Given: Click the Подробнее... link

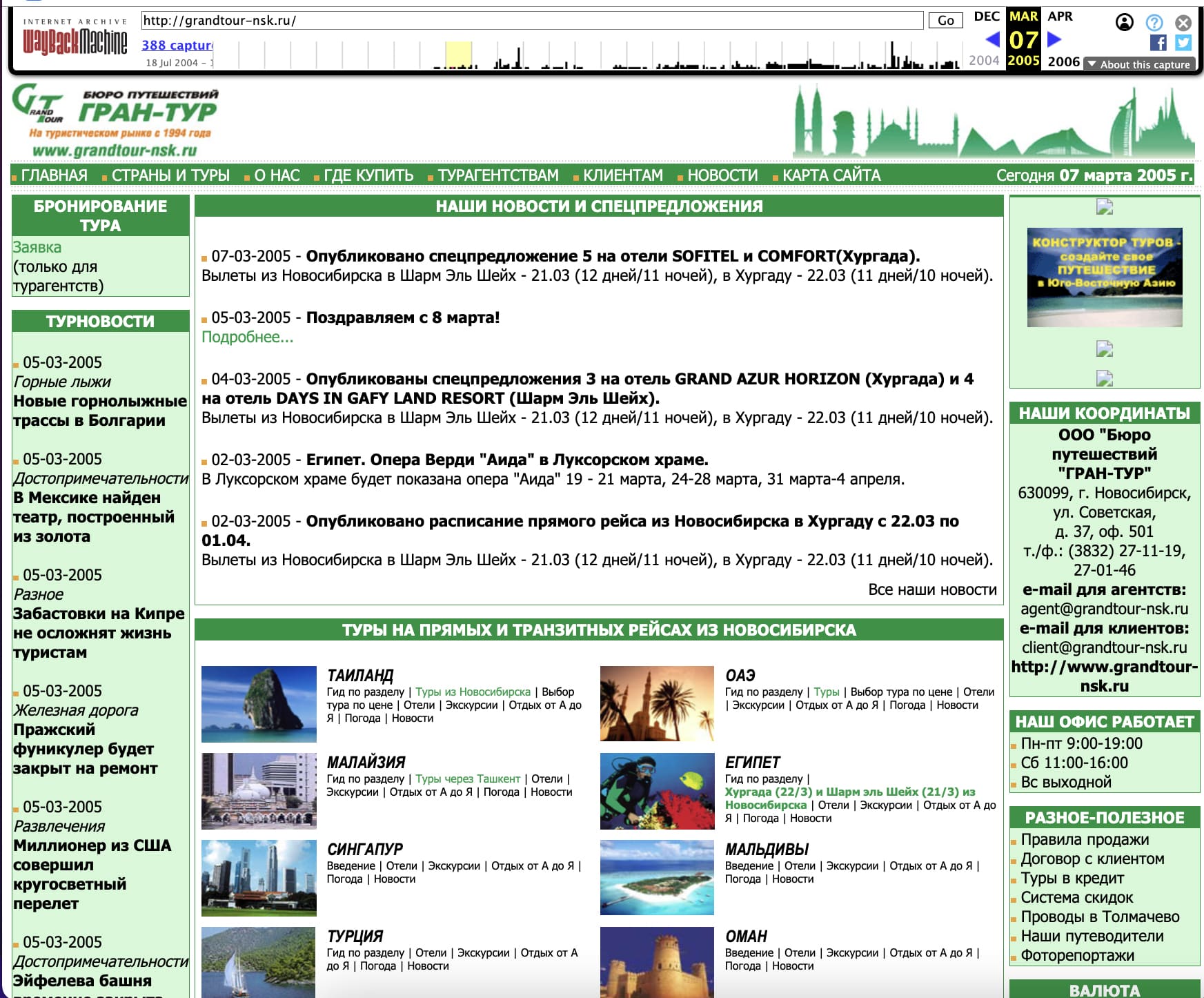Looking at the screenshot, I should pos(247,337).
